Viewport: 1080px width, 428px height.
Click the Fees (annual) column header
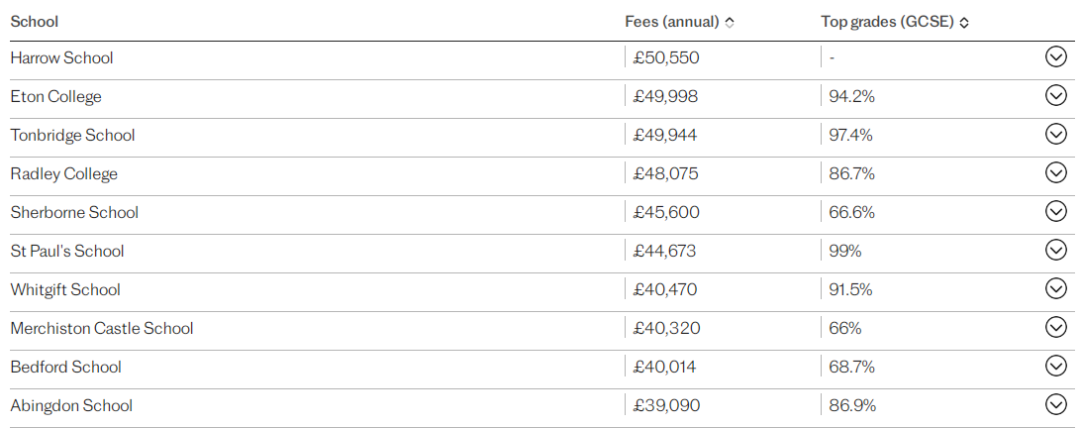[672, 22]
